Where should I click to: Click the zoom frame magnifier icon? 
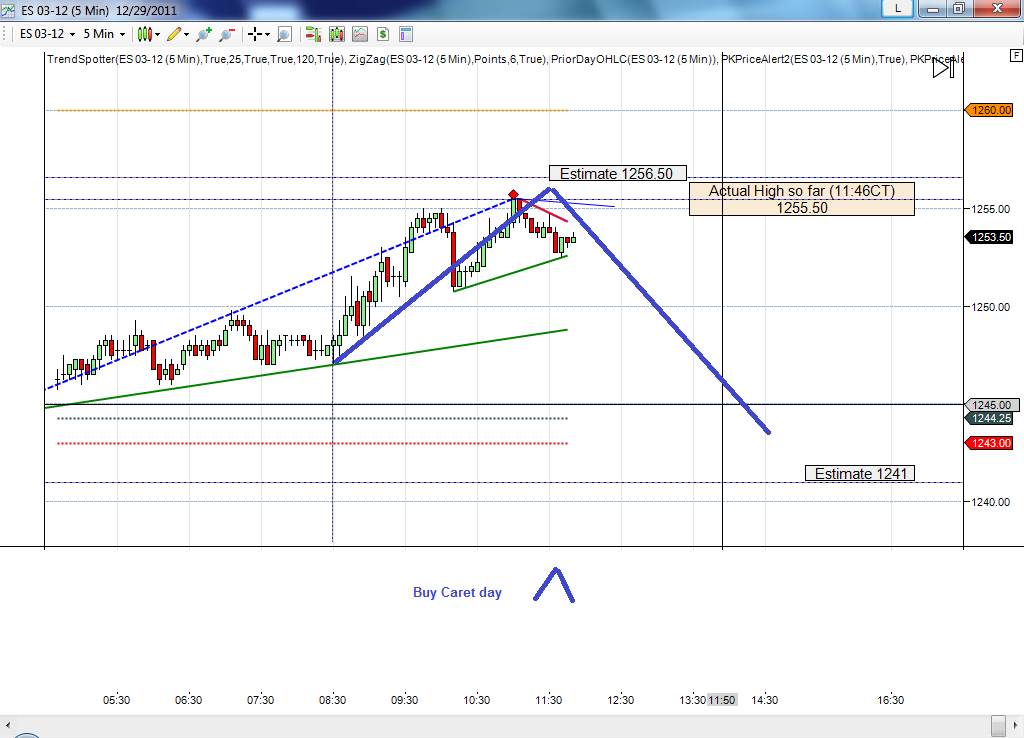tap(284, 34)
